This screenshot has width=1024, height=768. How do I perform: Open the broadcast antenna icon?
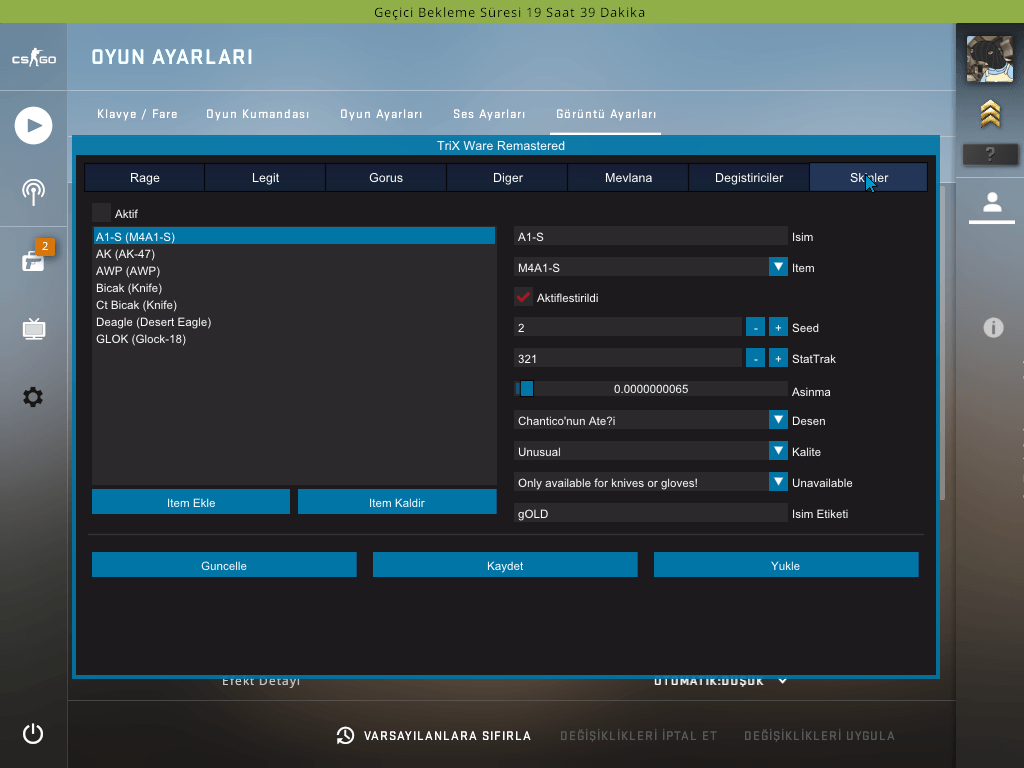[33, 192]
